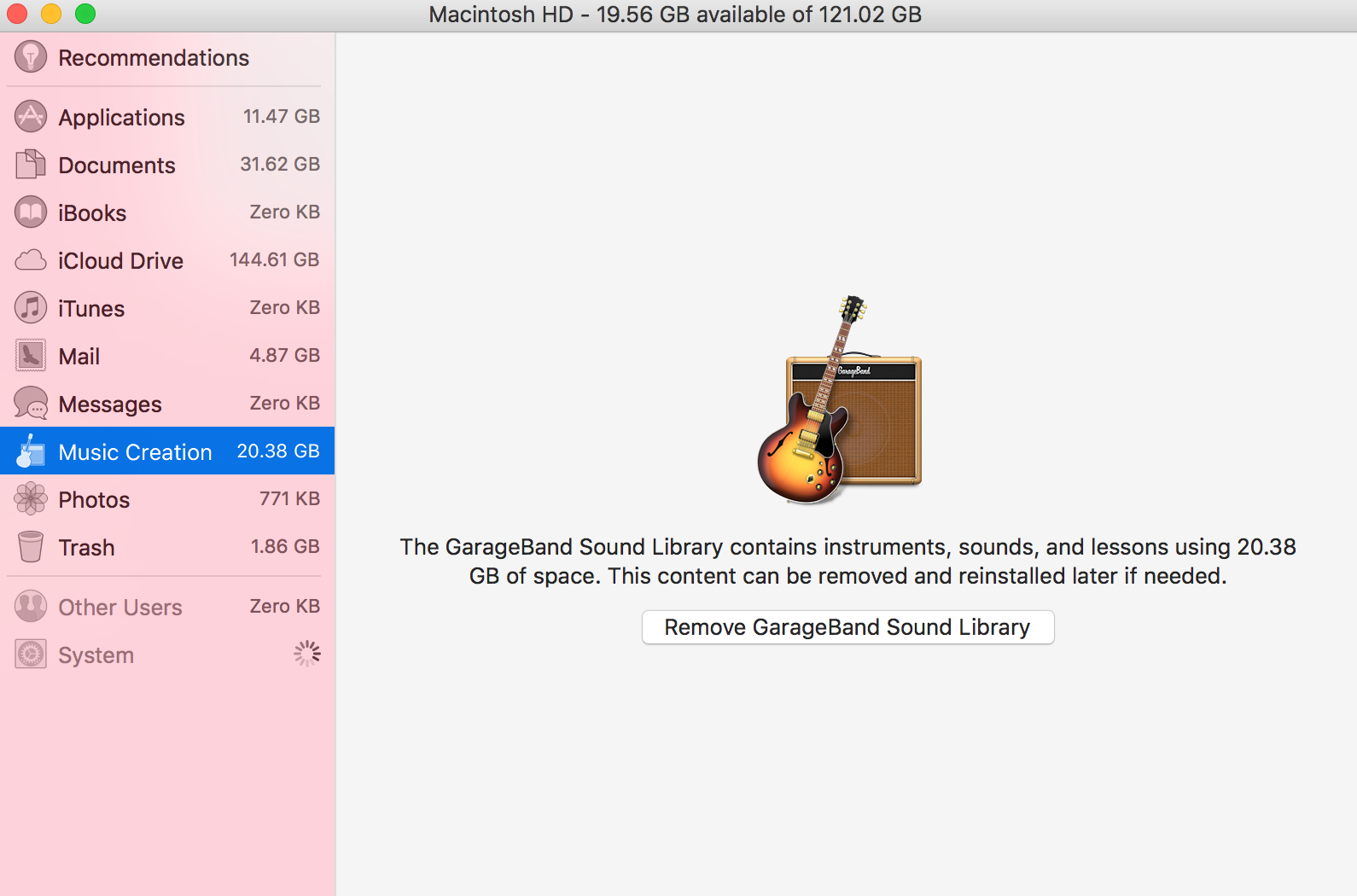Screen dimensions: 1357x896
Task: Click the 771 KB Photos size
Action: [x=290, y=498]
